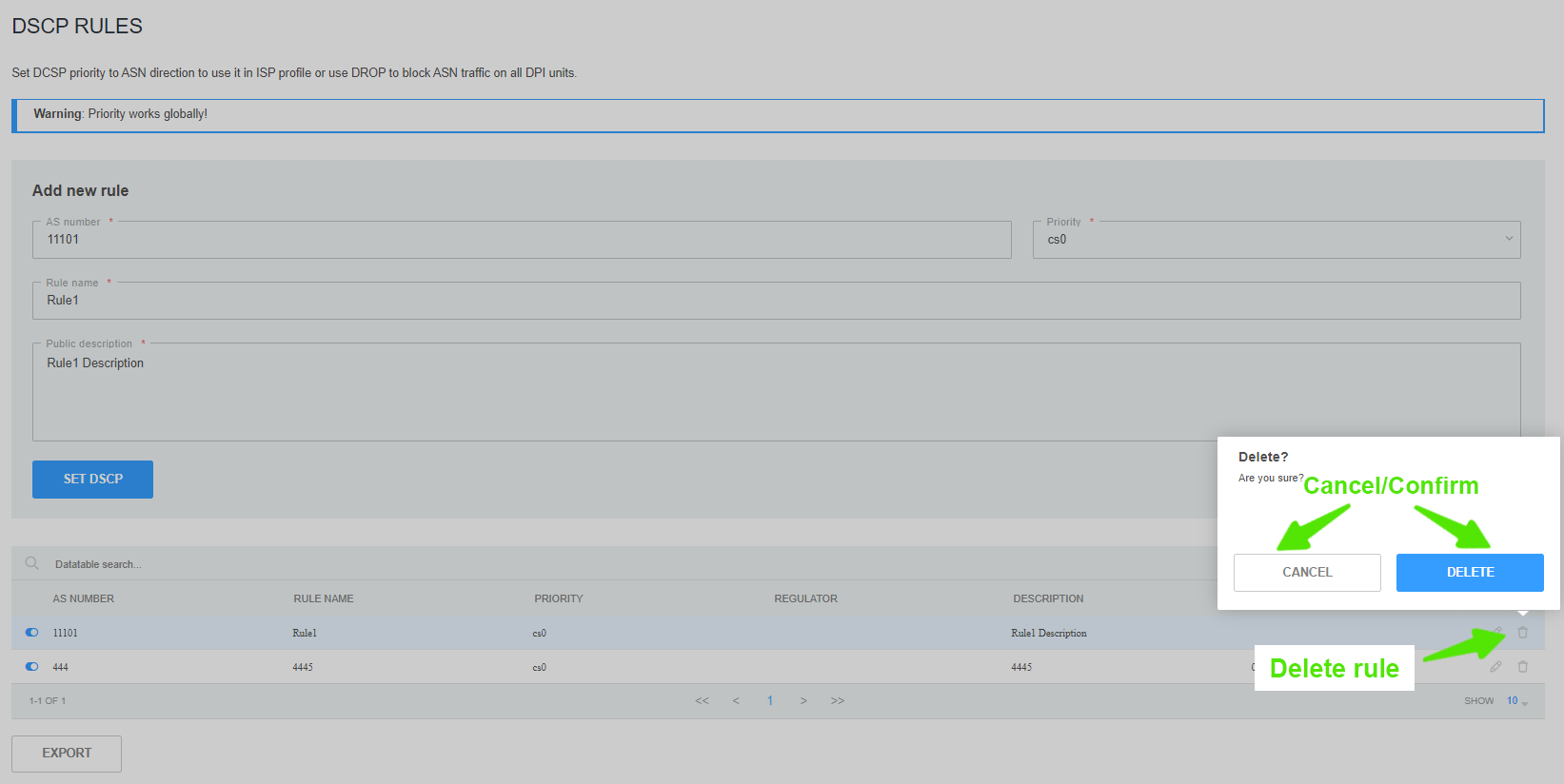
Task: Go to the previous page (<)
Action: [x=736, y=701]
